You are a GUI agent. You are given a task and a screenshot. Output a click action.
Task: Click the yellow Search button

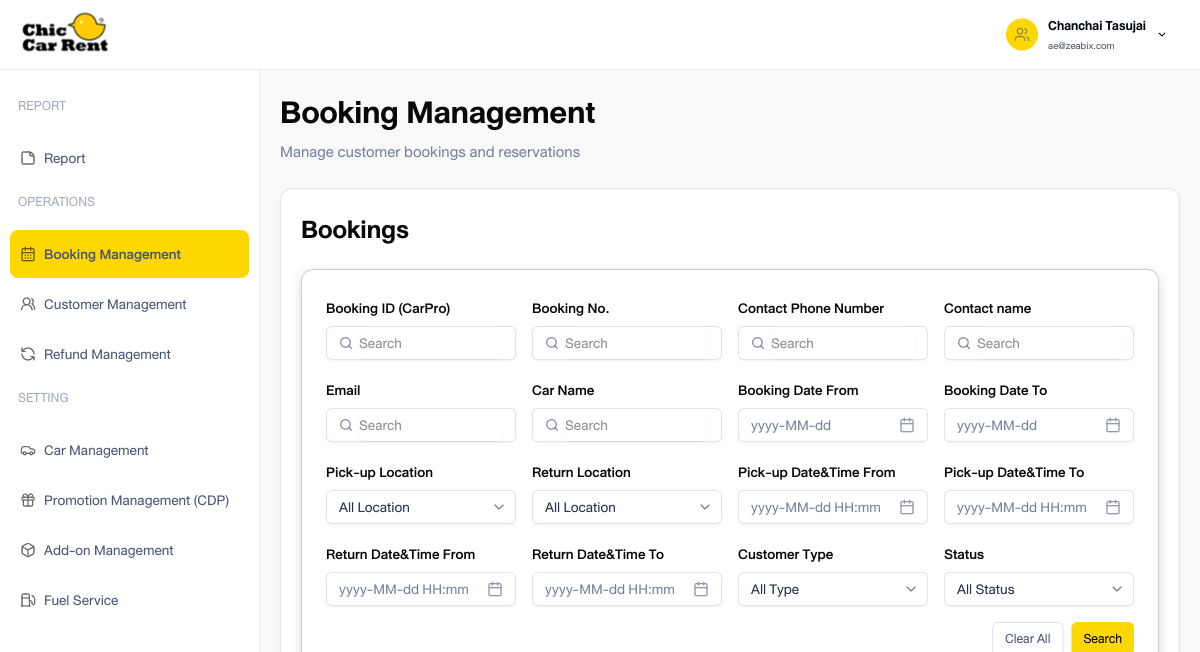point(1102,638)
